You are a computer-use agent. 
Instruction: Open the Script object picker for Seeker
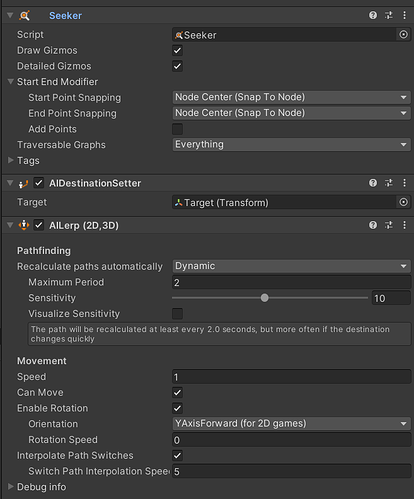(403, 35)
